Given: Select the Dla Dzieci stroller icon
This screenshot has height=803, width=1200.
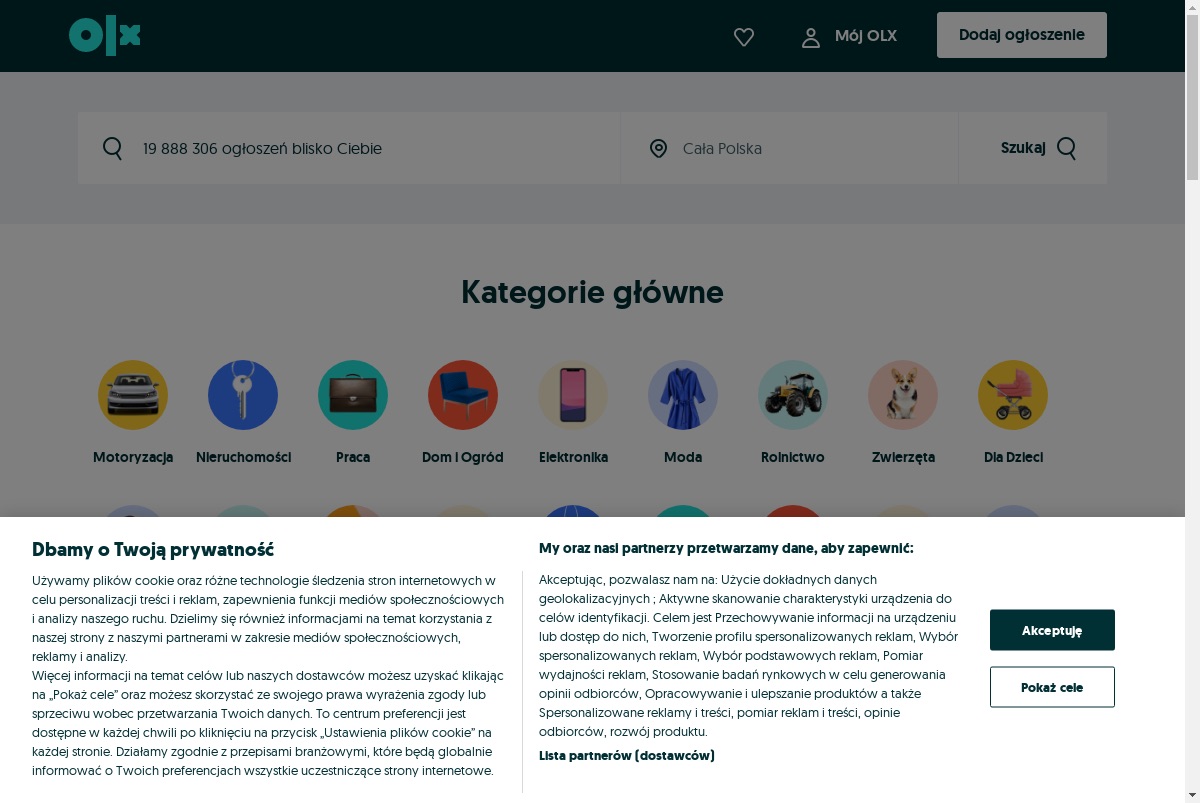Looking at the screenshot, I should click(x=1013, y=395).
